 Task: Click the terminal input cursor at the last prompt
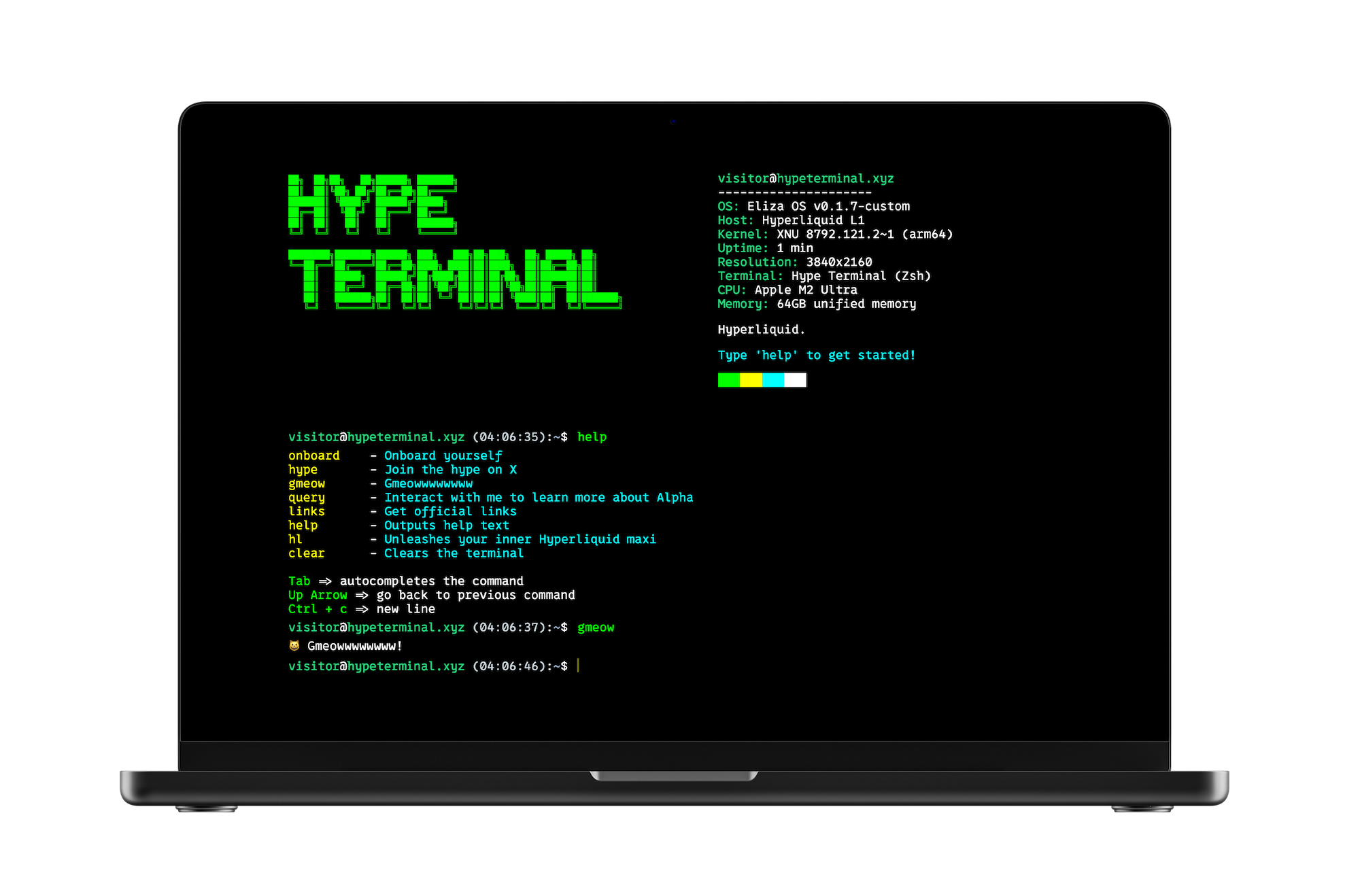[x=578, y=666]
